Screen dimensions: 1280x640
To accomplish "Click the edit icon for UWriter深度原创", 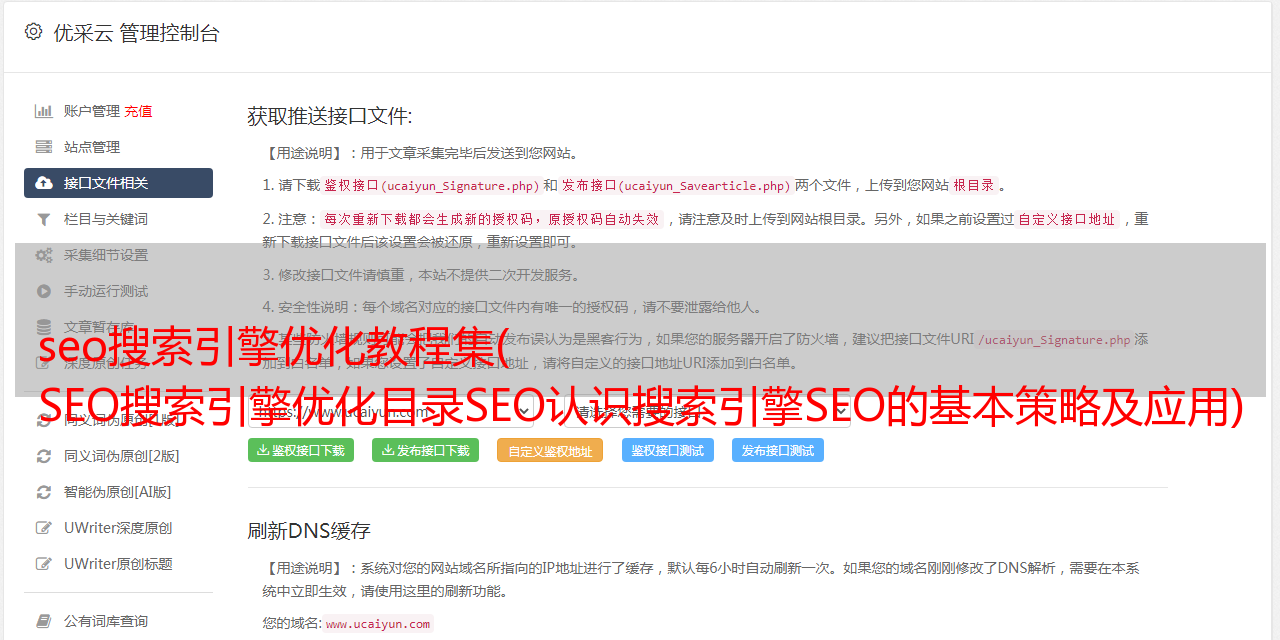I will [44, 528].
